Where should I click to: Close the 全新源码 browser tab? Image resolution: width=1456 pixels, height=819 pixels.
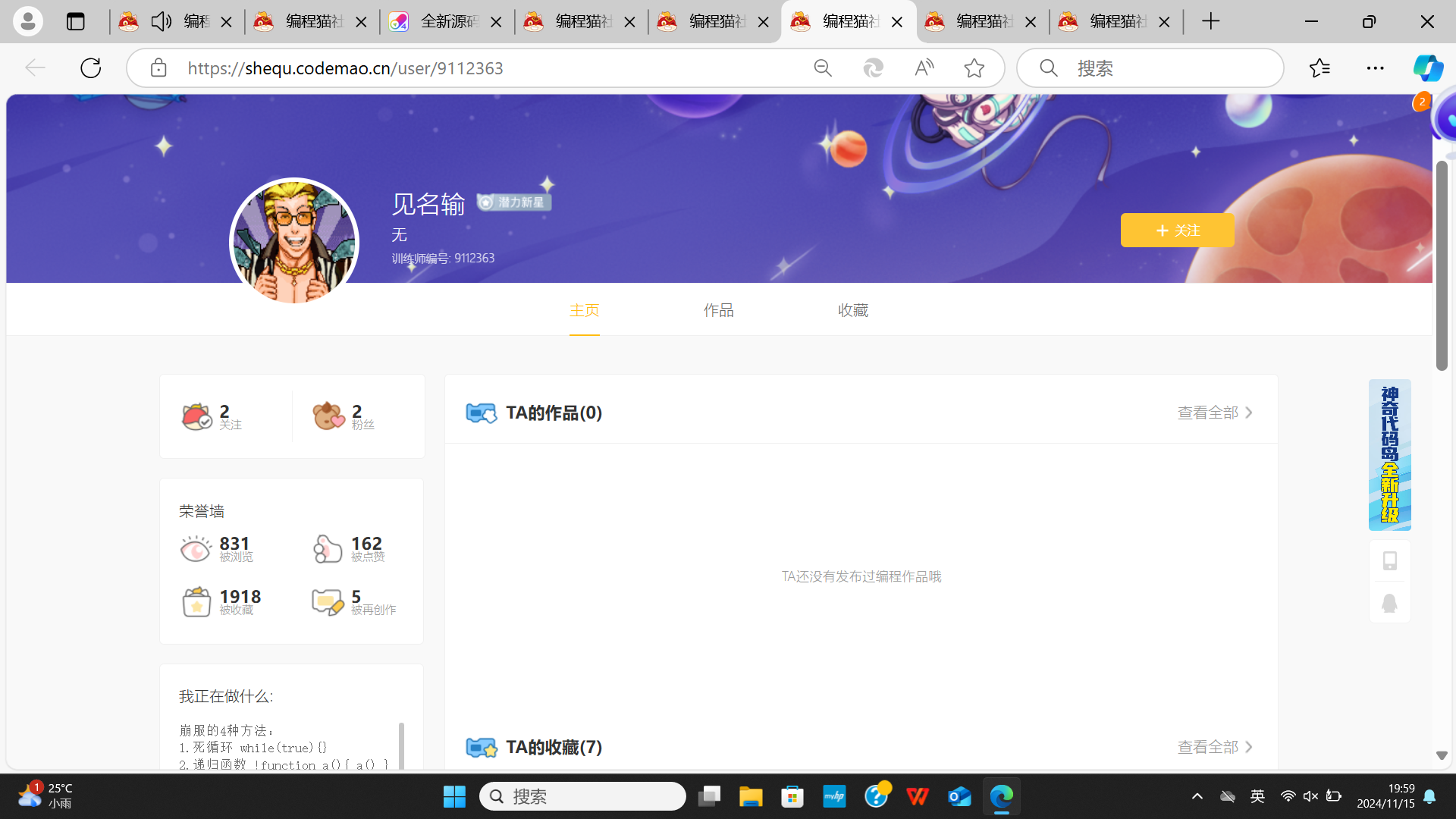click(x=496, y=22)
